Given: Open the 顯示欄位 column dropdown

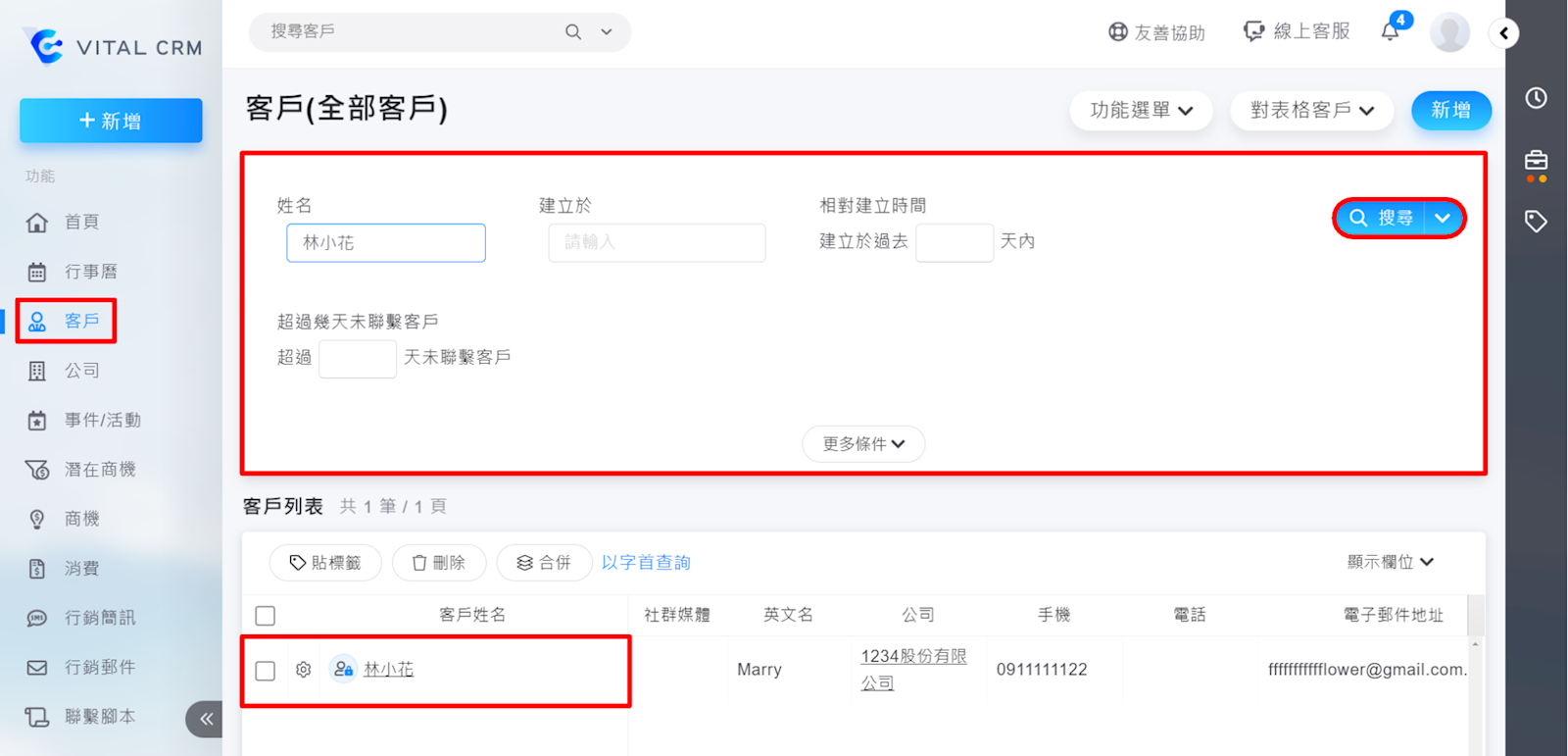Looking at the screenshot, I should [x=1390, y=562].
